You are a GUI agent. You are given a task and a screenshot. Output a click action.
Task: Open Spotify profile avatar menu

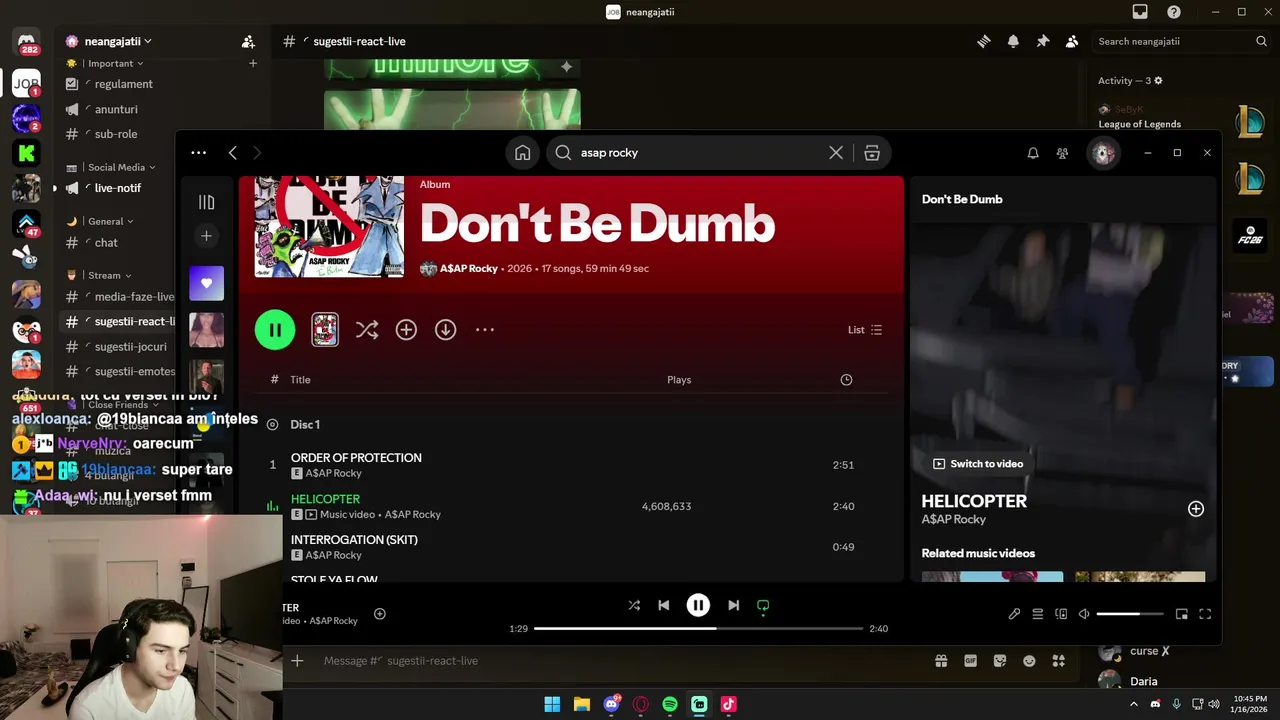(1103, 153)
